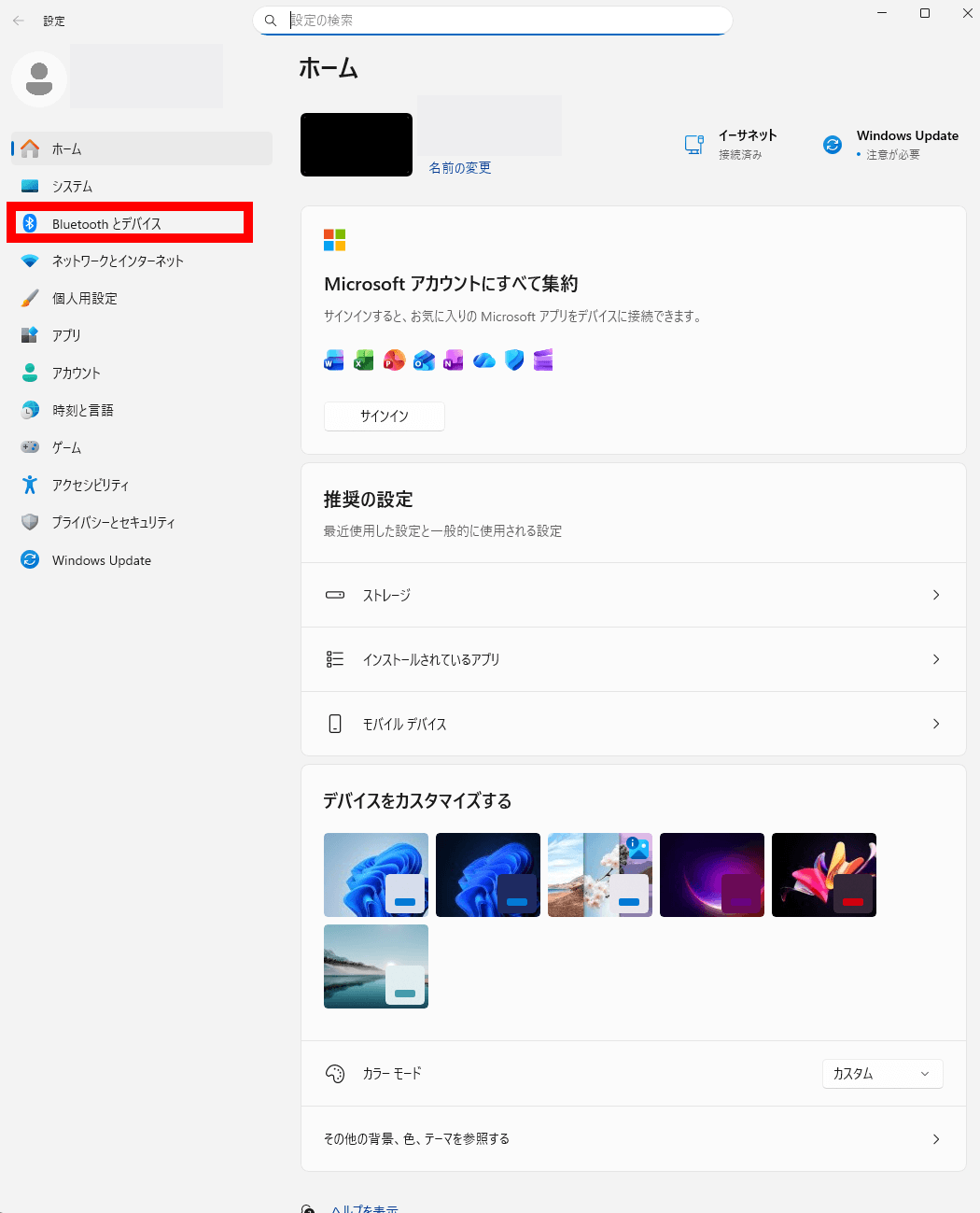Click the PowerPoint app icon
Image resolution: width=980 pixels, height=1213 pixels.
[x=394, y=360]
